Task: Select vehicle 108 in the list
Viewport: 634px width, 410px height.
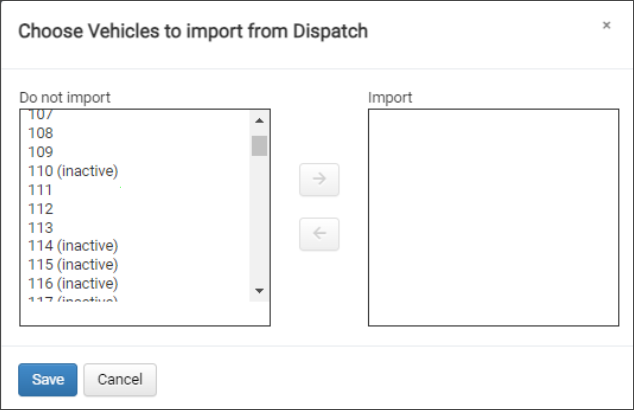Action: [x=41, y=133]
